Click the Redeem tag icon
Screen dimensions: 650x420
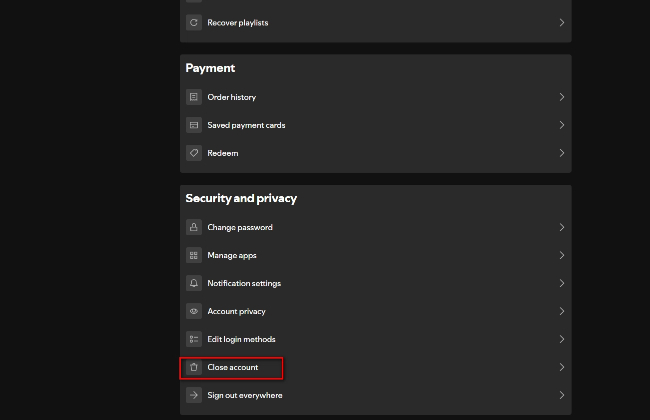(x=194, y=153)
